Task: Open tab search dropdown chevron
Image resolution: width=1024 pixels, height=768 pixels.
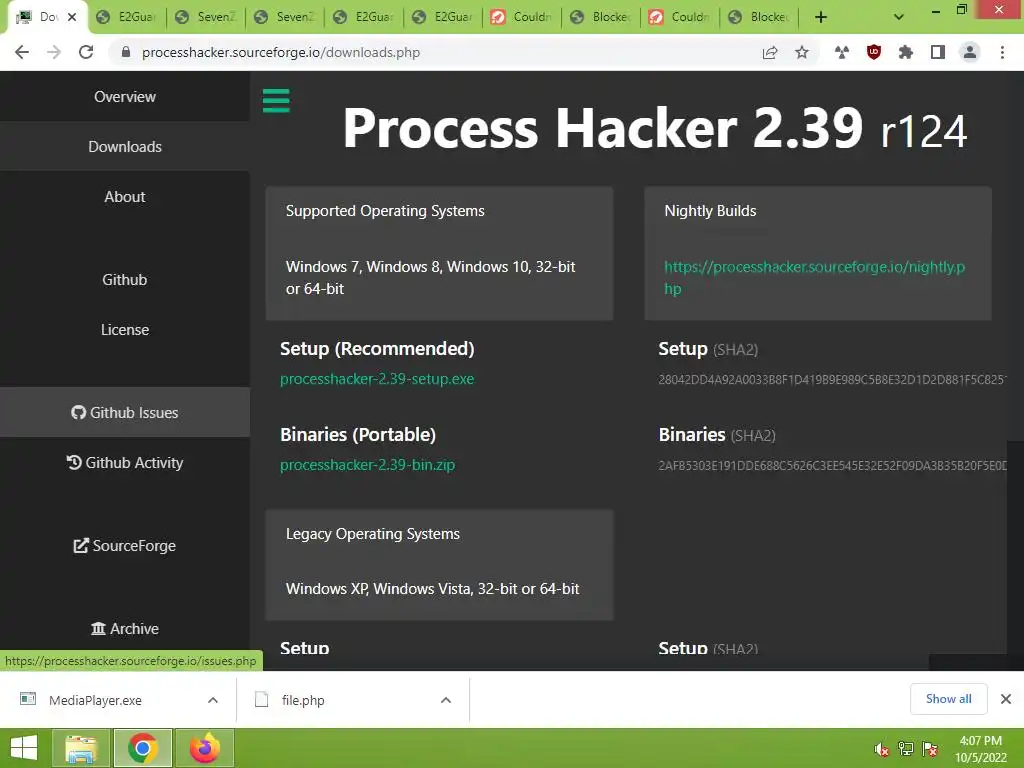Action: (899, 17)
